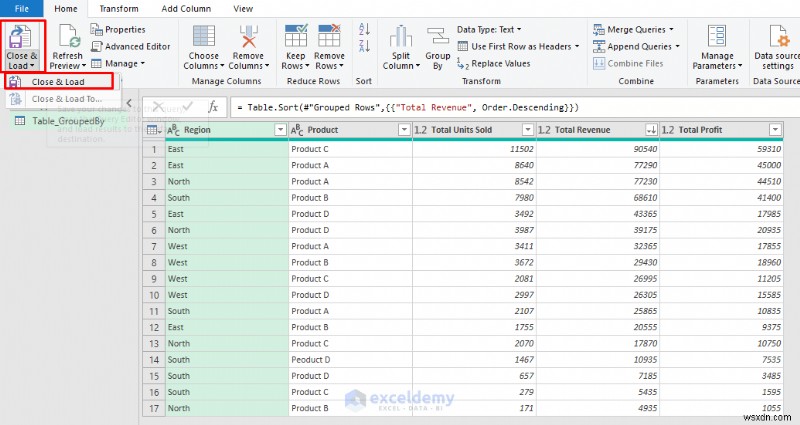Select the Total Revenue column header
Viewport: 800px width, 425px height.
coord(597,130)
